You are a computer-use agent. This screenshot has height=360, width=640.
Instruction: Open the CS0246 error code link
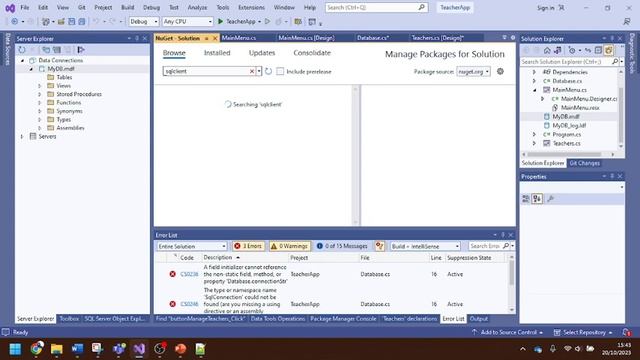189,304
